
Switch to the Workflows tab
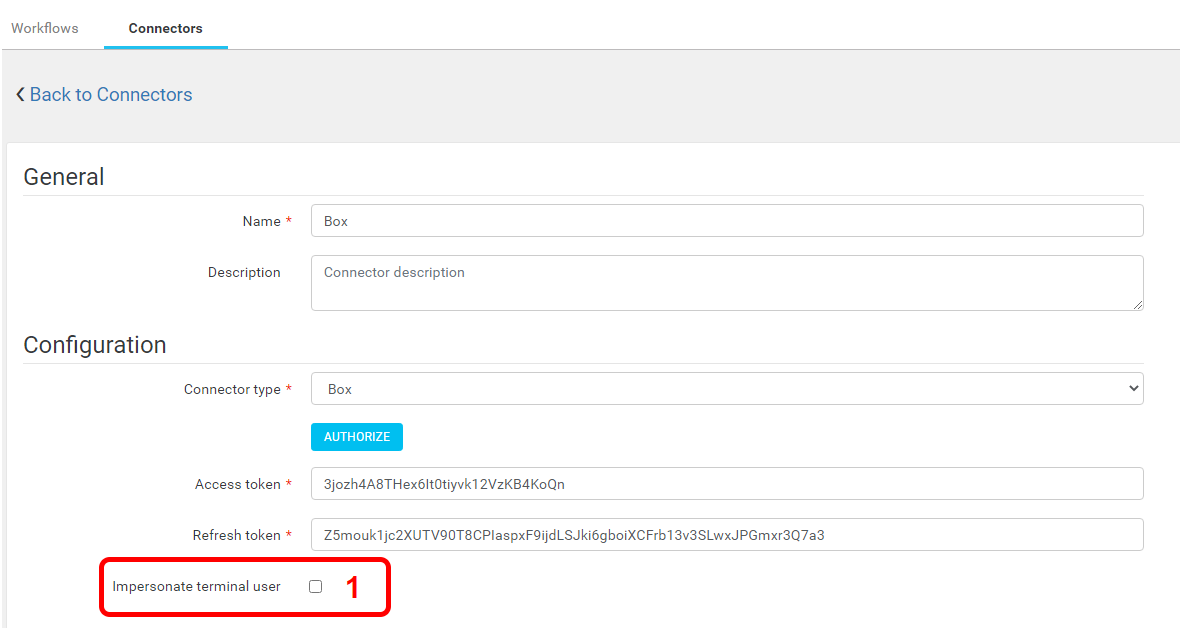pyautogui.click(x=45, y=28)
